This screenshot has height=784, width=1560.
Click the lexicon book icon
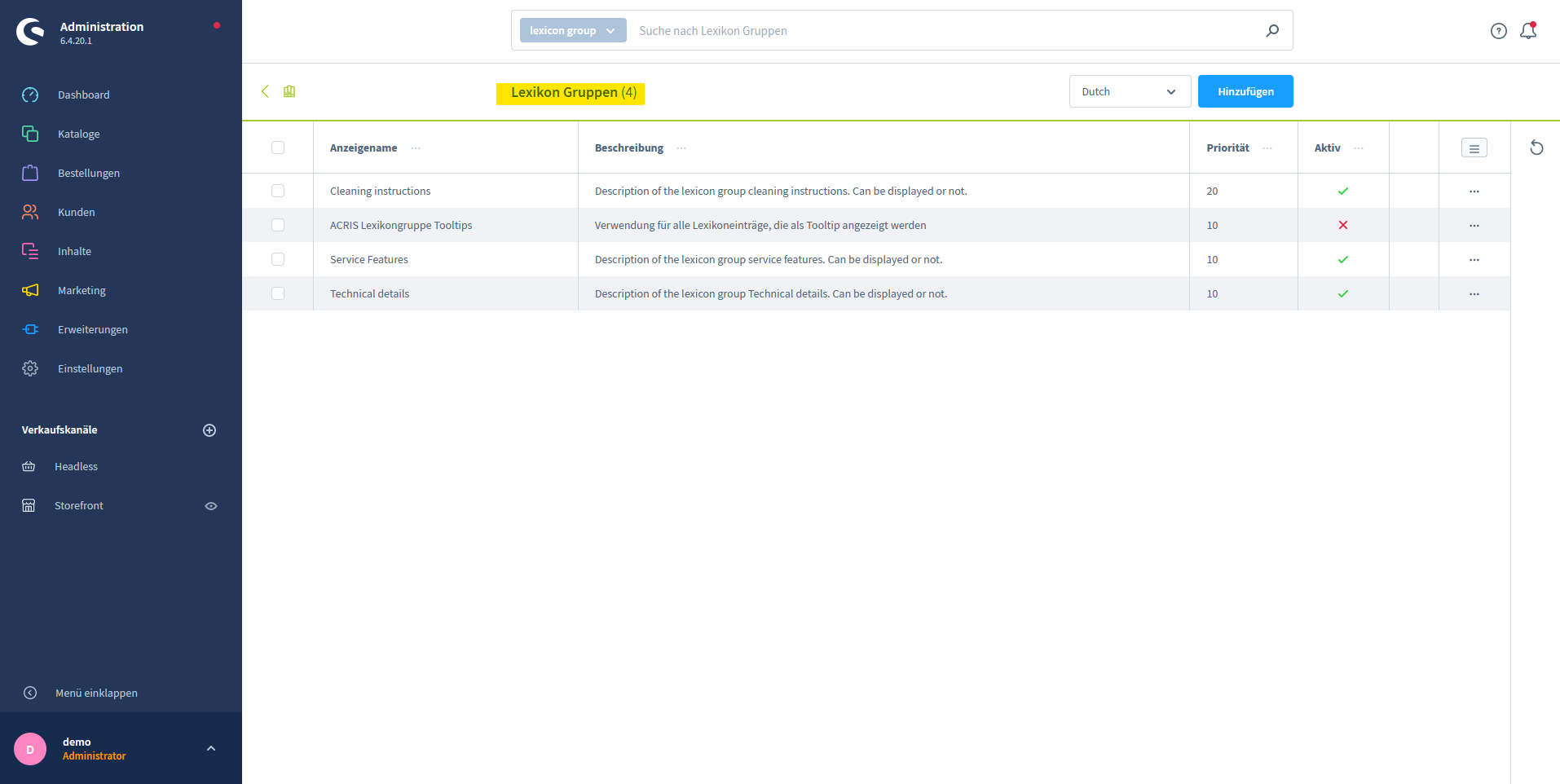pos(289,91)
